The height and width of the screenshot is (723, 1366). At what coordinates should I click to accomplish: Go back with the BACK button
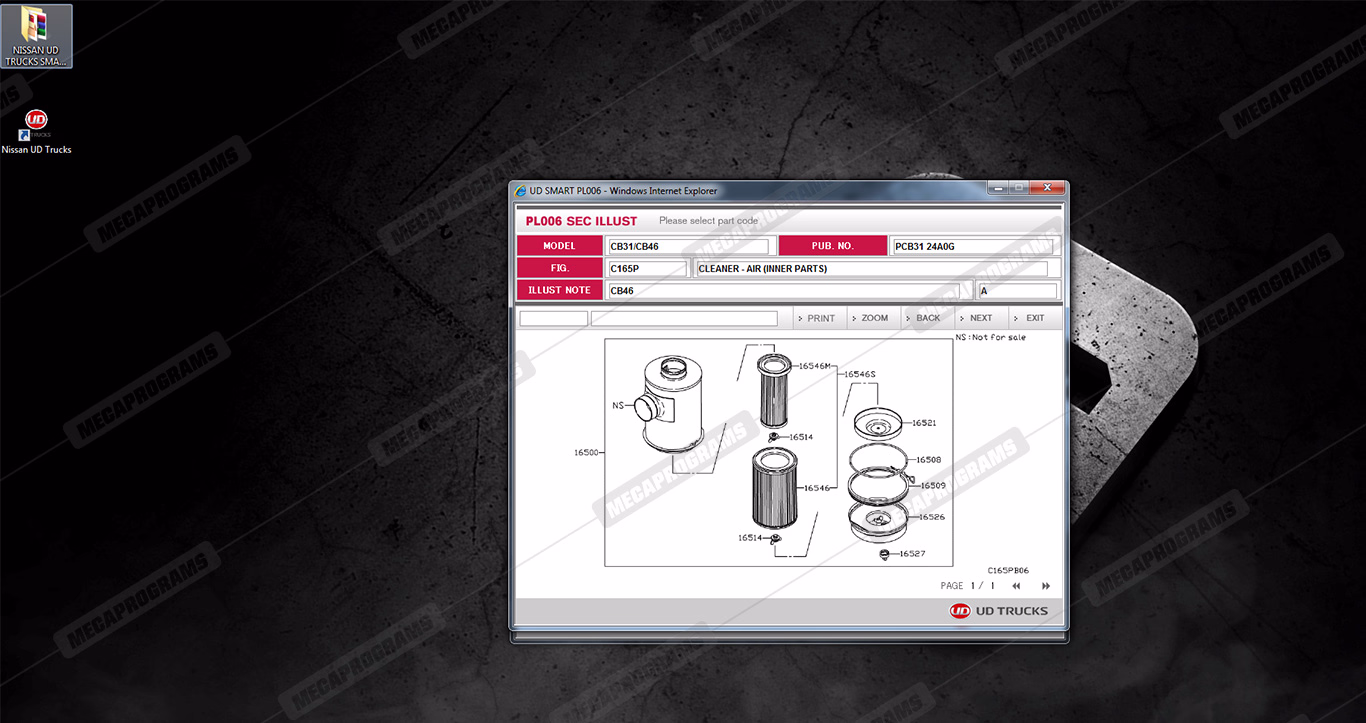[928, 318]
